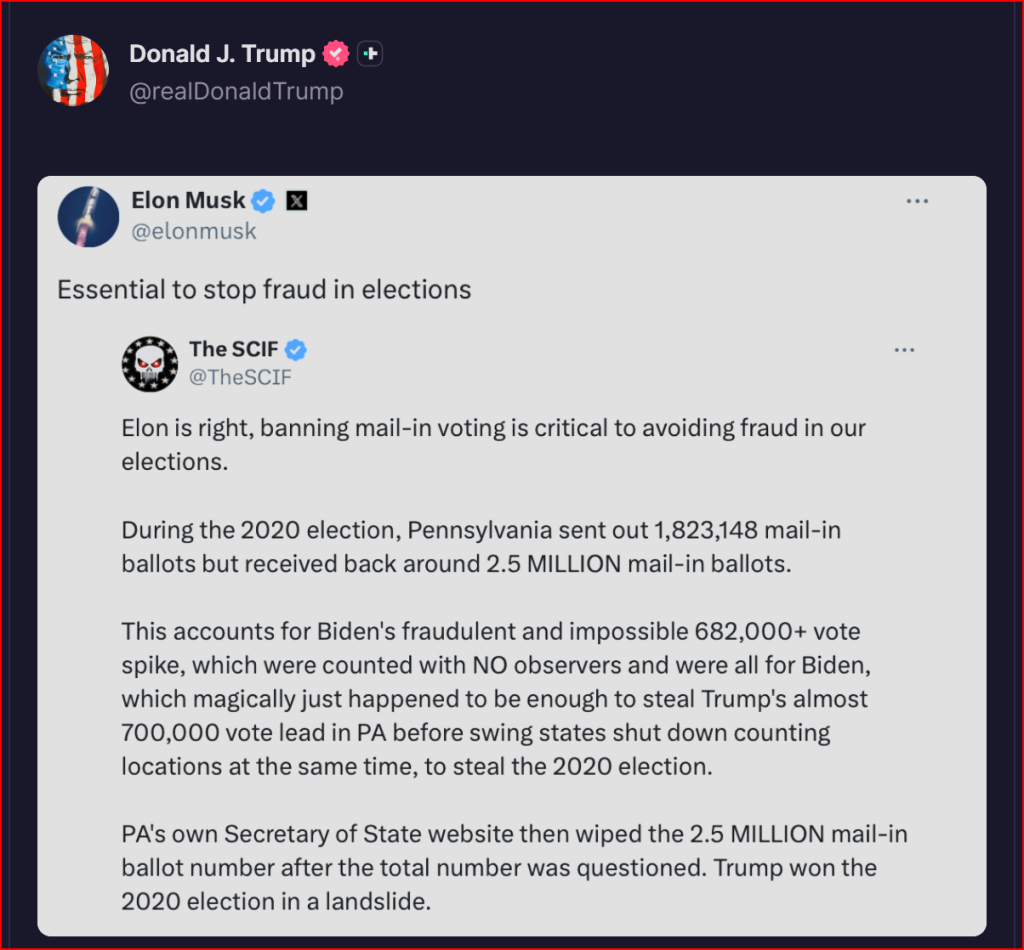Click the pink verified badge beside Trump

tap(336, 54)
